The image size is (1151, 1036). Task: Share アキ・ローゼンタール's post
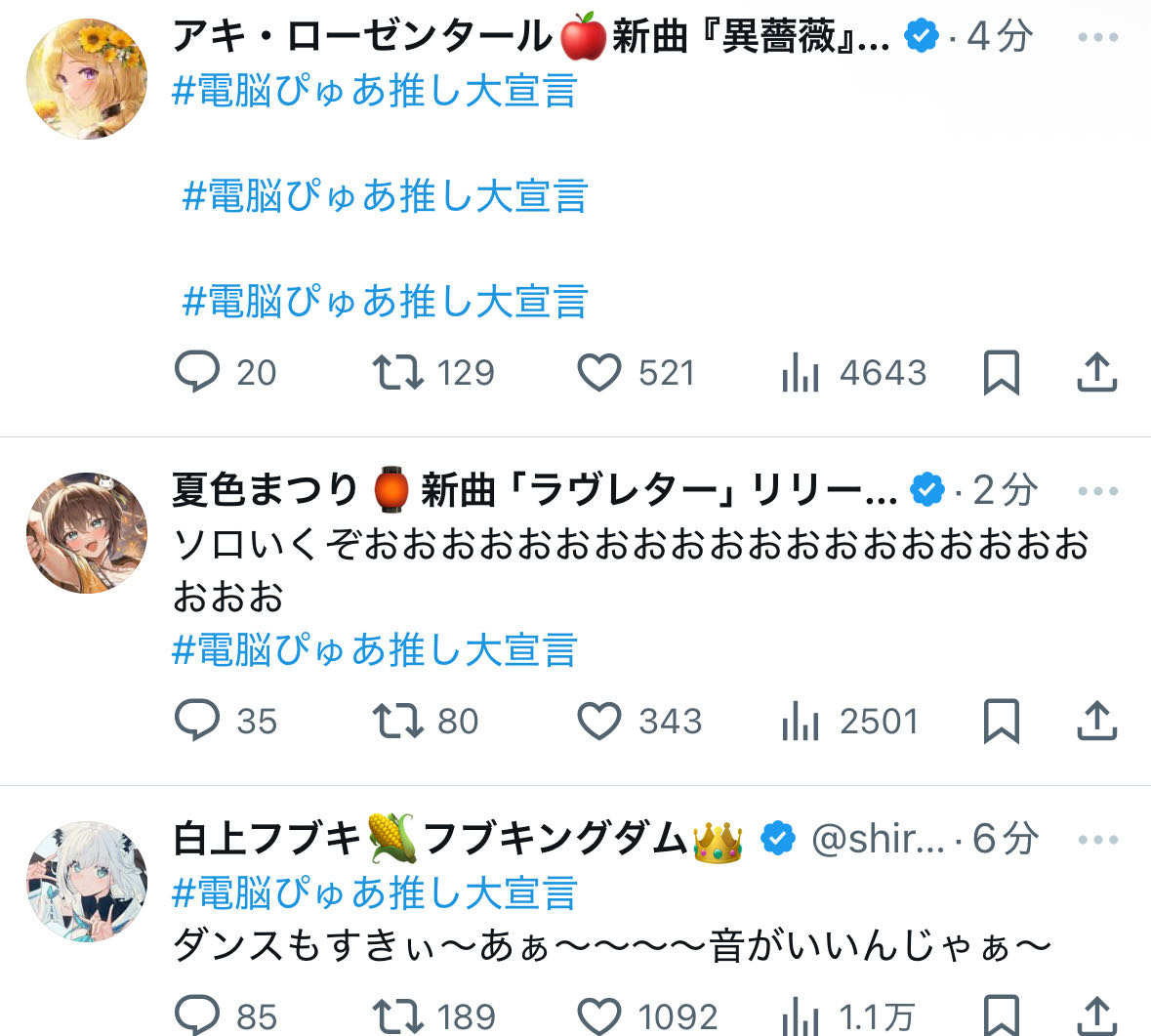1096,371
